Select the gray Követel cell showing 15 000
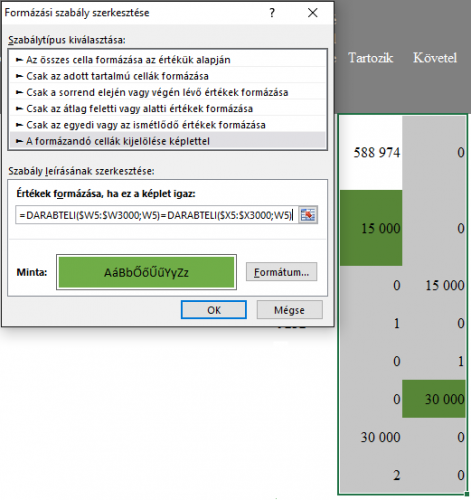The width and height of the screenshot is (471, 500). (434, 285)
